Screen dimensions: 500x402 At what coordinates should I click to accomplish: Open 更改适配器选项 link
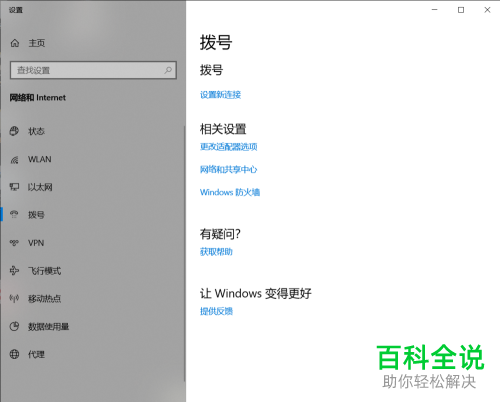coord(229,147)
